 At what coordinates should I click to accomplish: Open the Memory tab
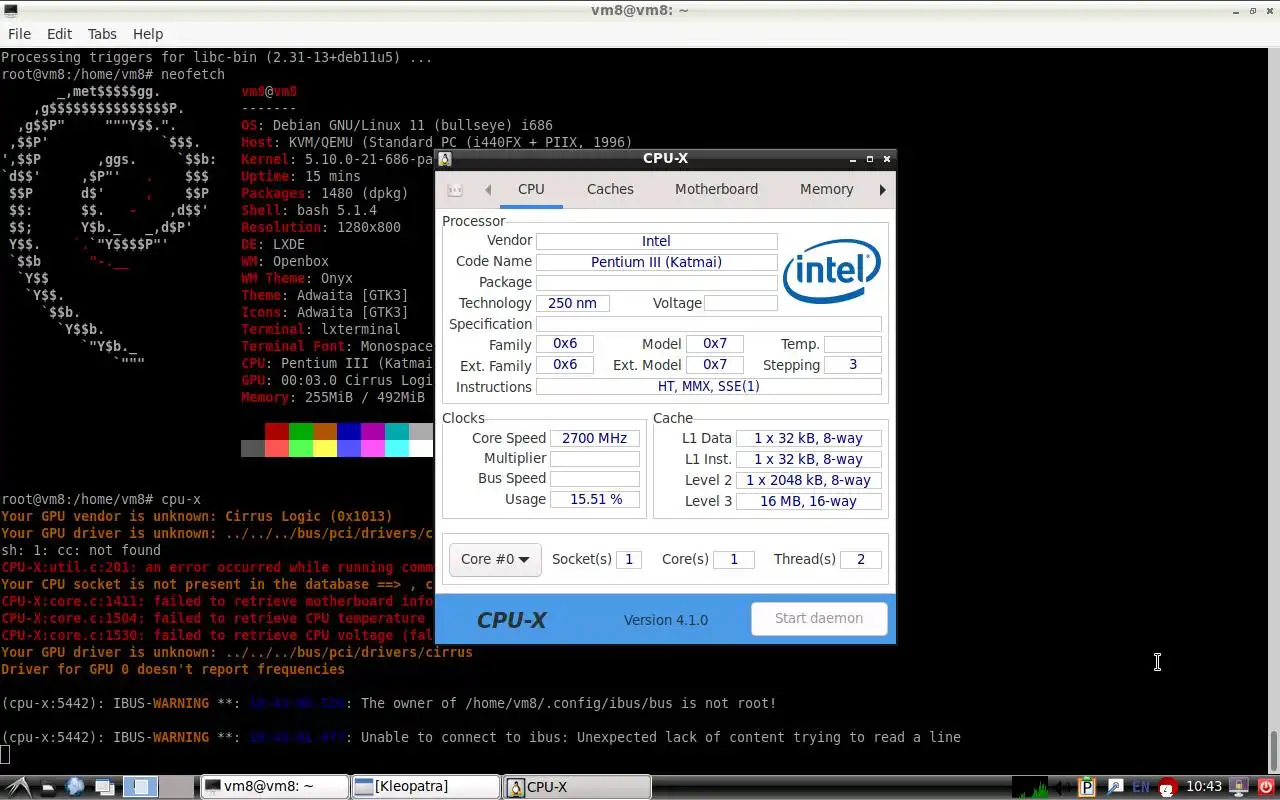(x=826, y=189)
